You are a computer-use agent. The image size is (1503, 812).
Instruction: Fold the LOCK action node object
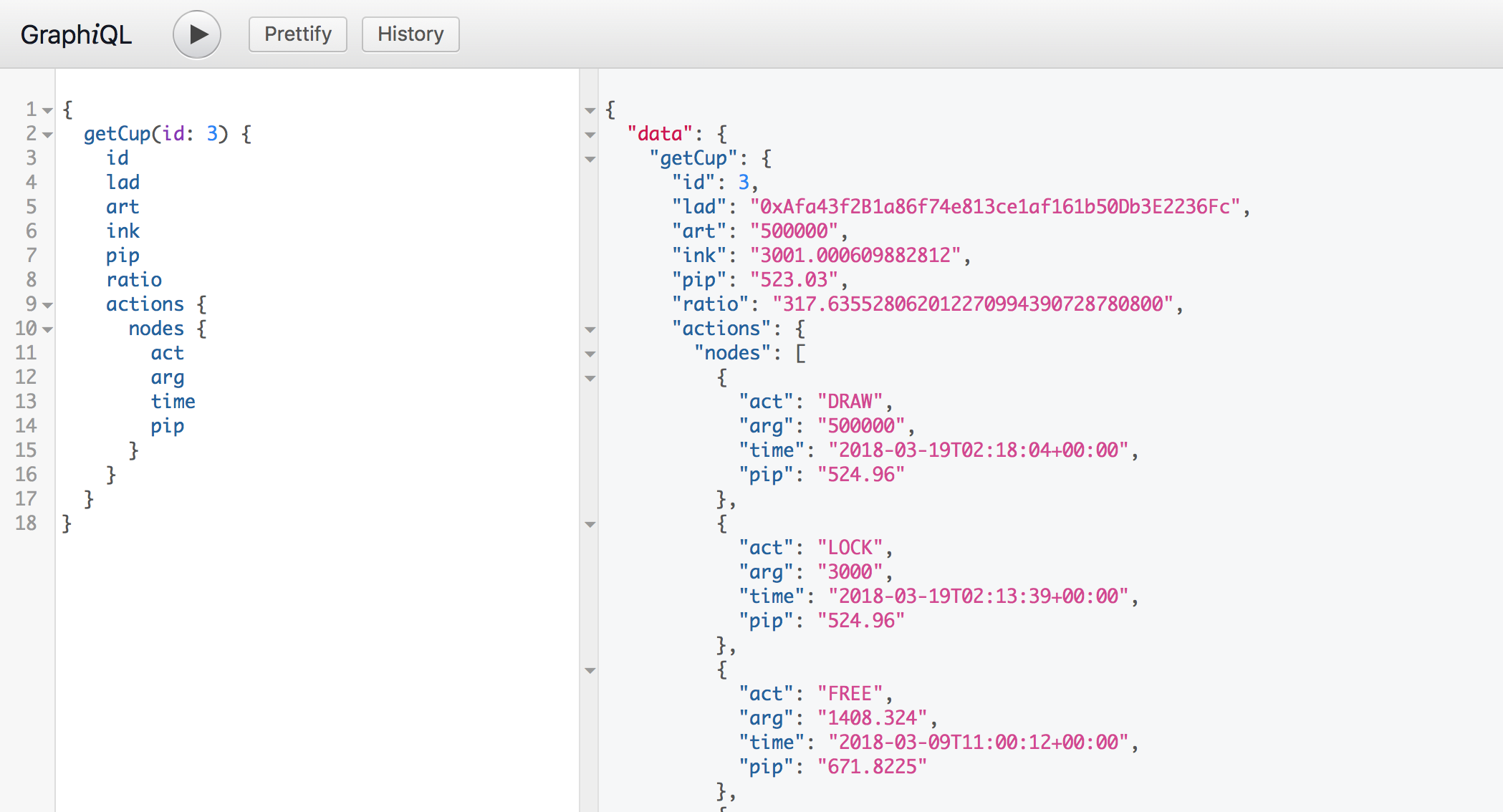tap(590, 524)
